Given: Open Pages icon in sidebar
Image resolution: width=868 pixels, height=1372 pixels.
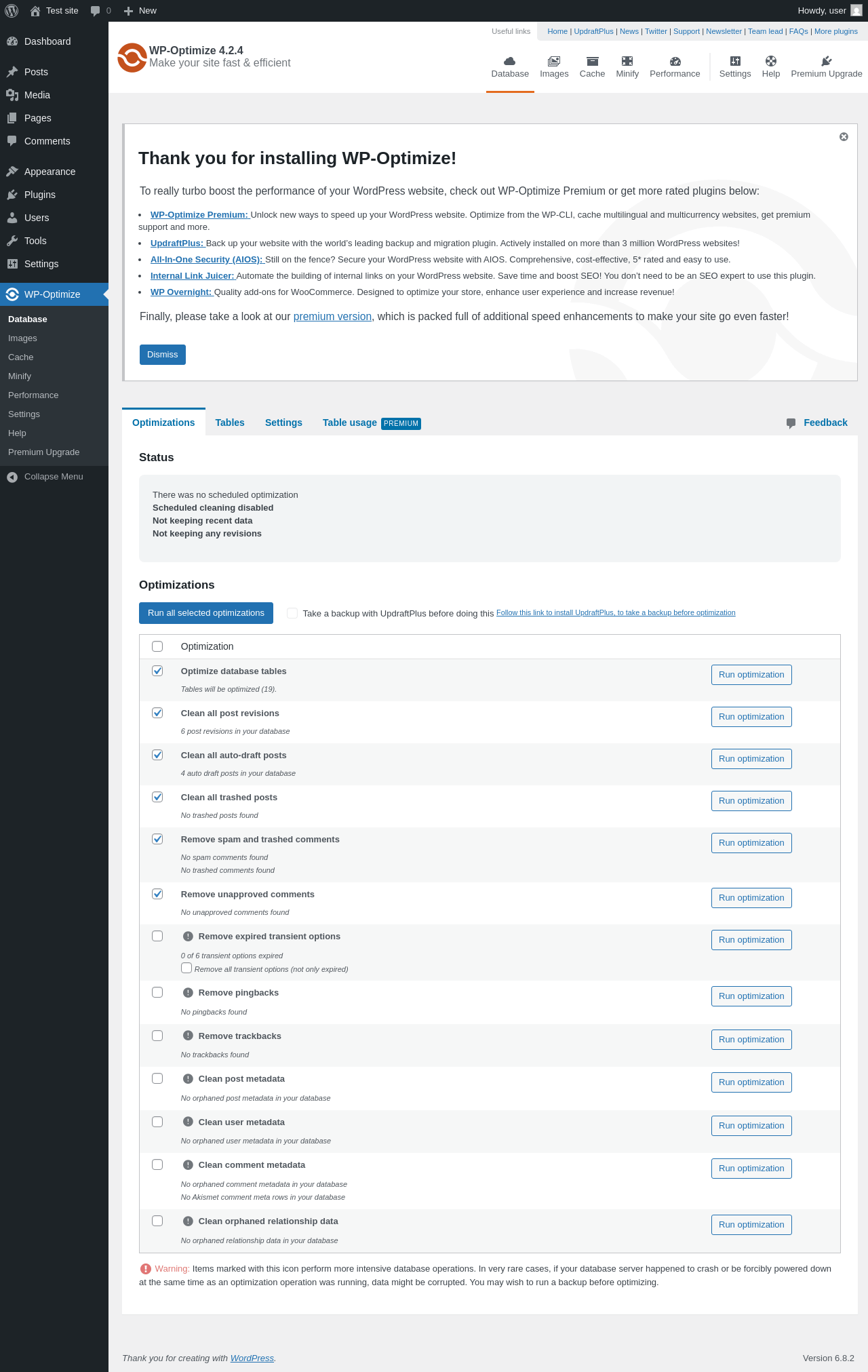Looking at the screenshot, I should tap(12, 118).
